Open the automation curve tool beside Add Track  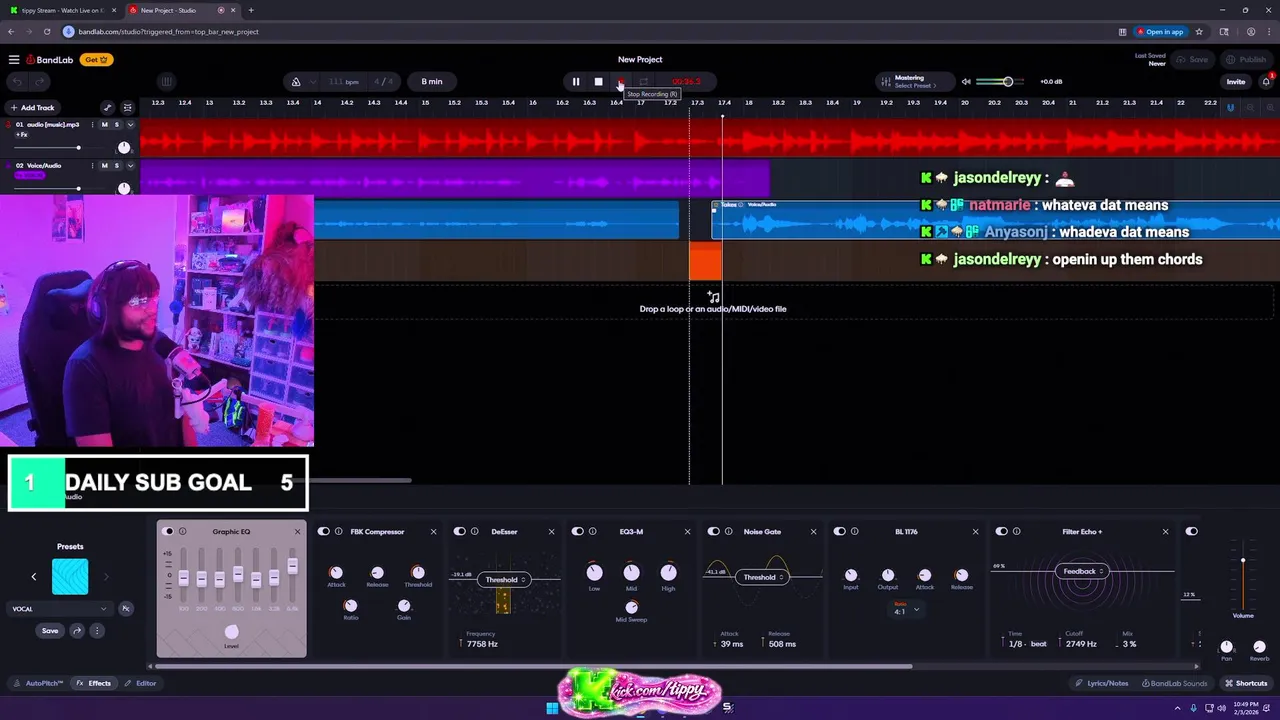pyautogui.click(x=108, y=107)
